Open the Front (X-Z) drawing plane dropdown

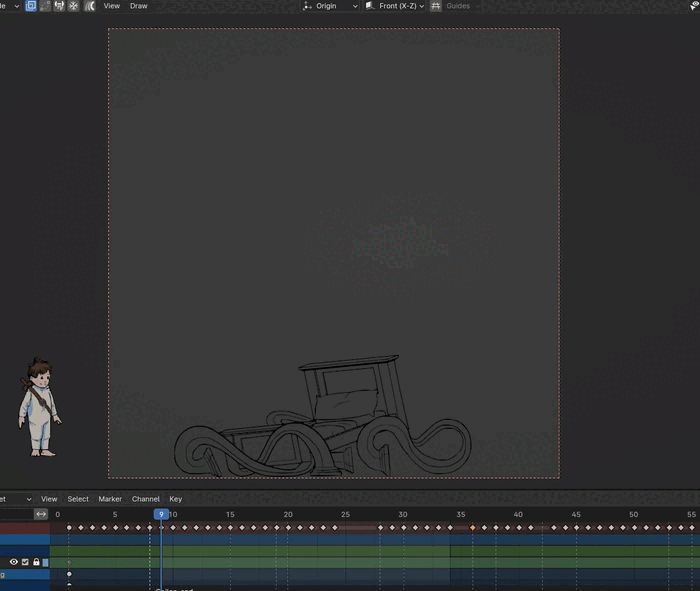click(x=395, y=6)
